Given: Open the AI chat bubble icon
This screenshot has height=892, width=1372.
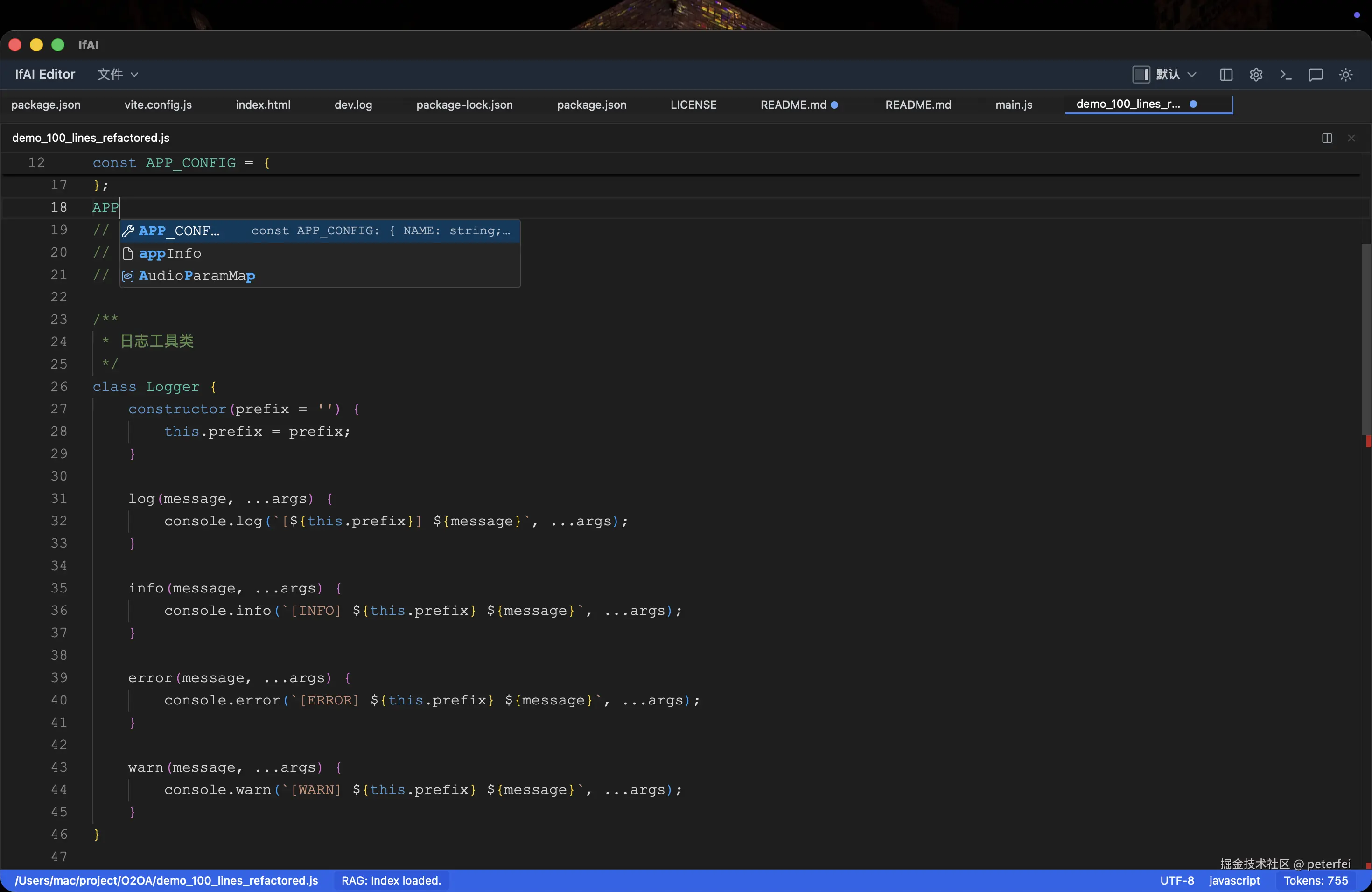Looking at the screenshot, I should click(1316, 75).
